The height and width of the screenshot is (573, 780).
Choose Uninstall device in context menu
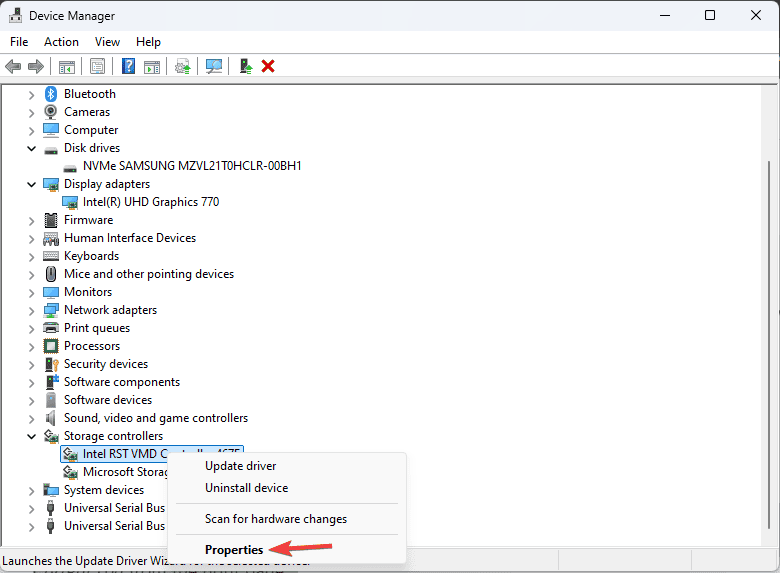coord(287,488)
